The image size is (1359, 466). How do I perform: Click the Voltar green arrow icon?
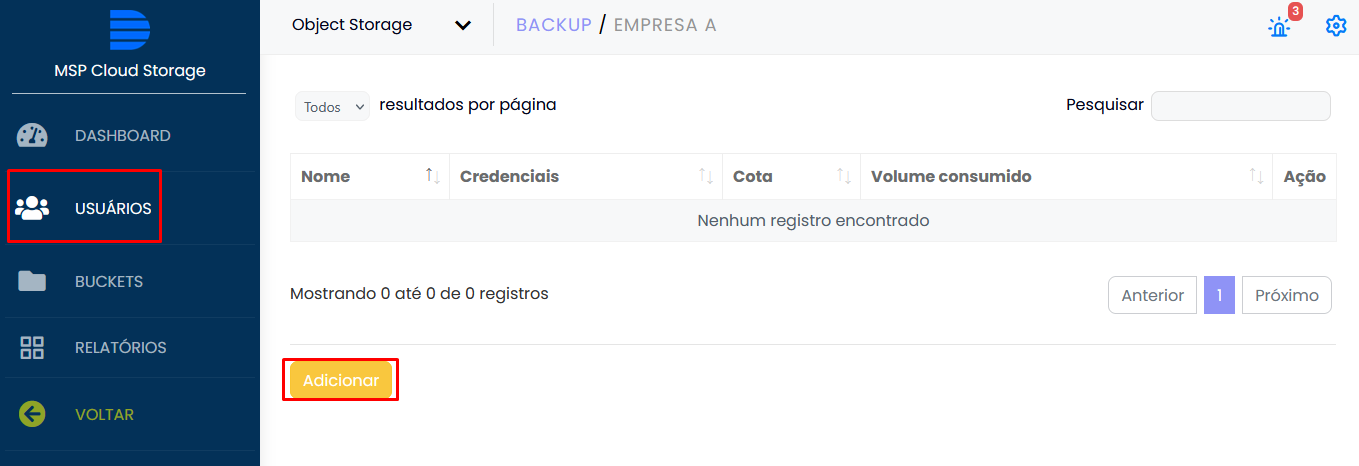(32, 414)
